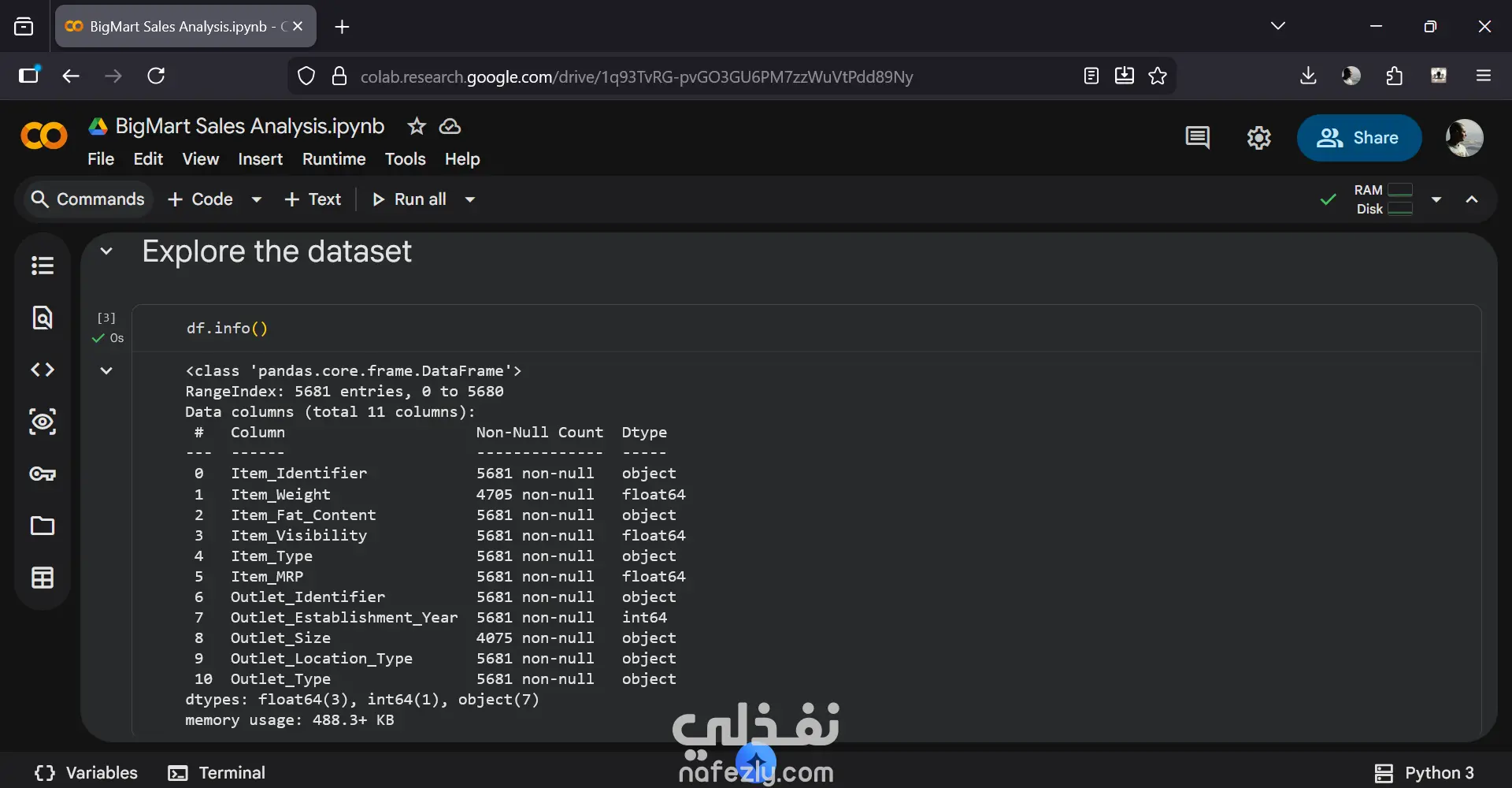
Task: Open the user account avatar
Action: point(1465,138)
